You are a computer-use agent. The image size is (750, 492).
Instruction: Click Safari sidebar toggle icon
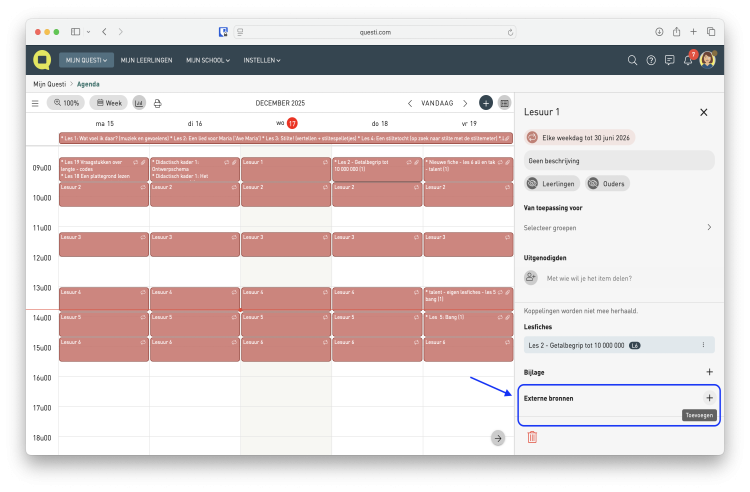(x=76, y=32)
